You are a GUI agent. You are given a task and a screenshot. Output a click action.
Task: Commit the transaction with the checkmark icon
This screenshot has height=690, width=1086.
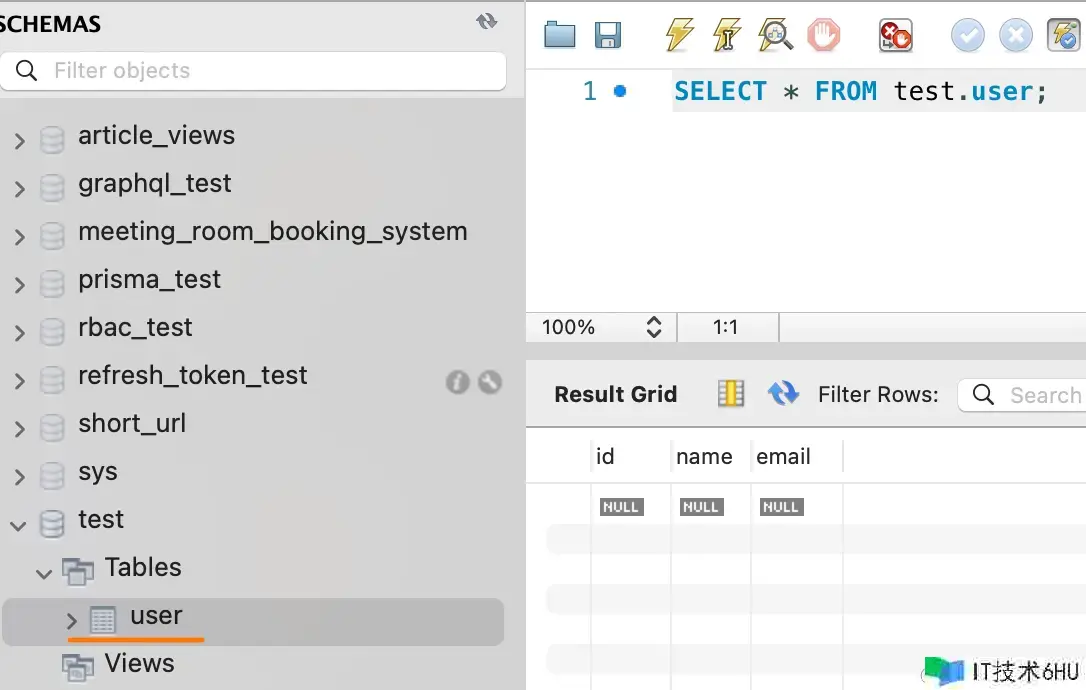click(967, 36)
